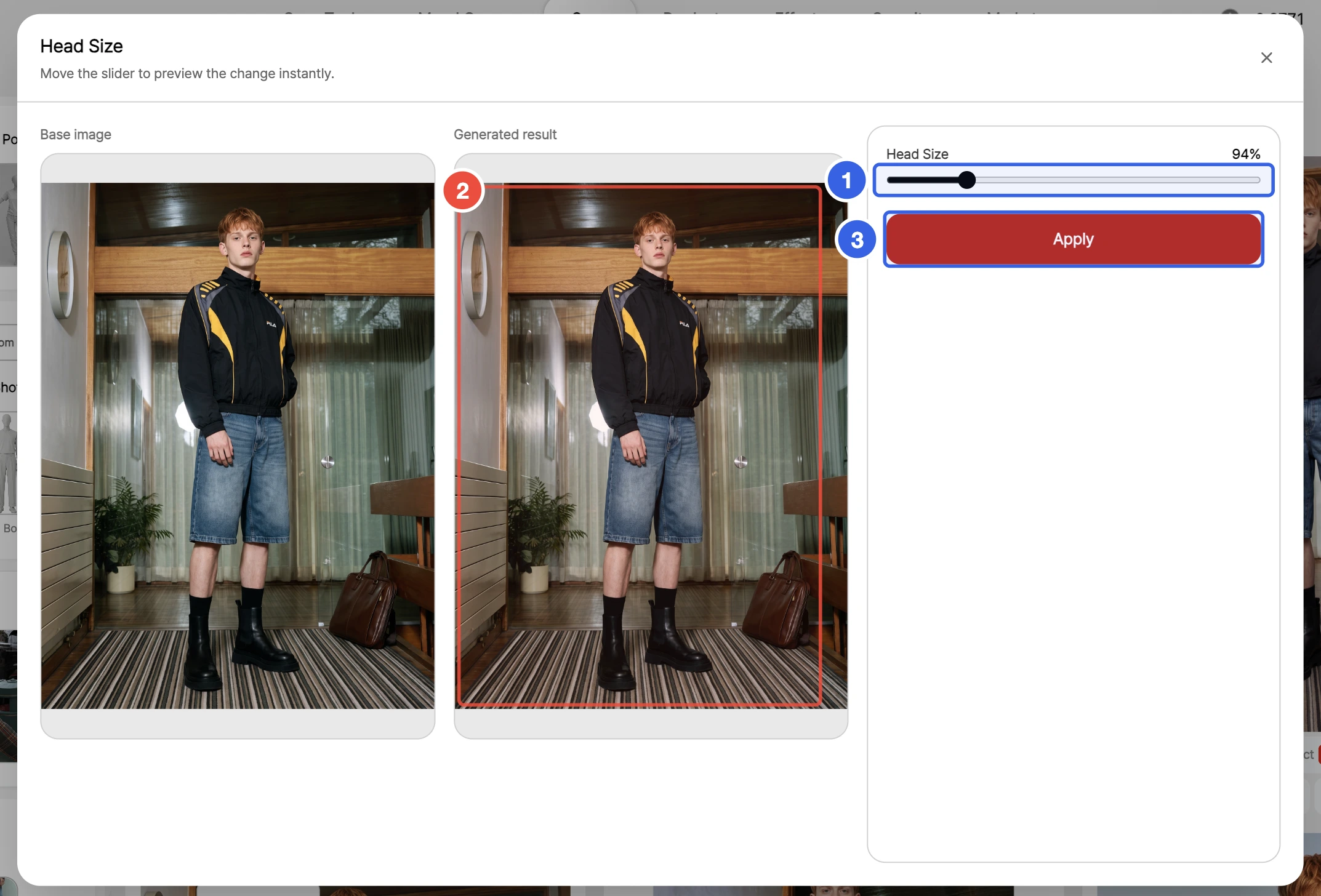Click the 94% head size value

[x=1246, y=154]
